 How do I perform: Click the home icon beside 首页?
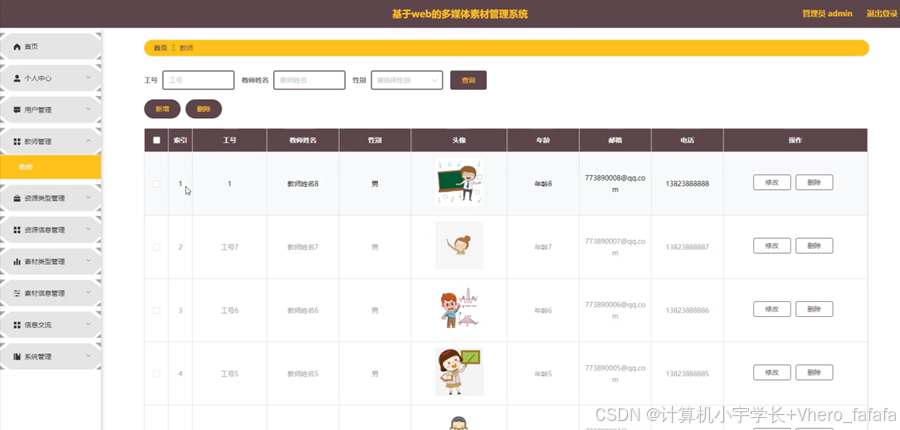click(x=17, y=47)
